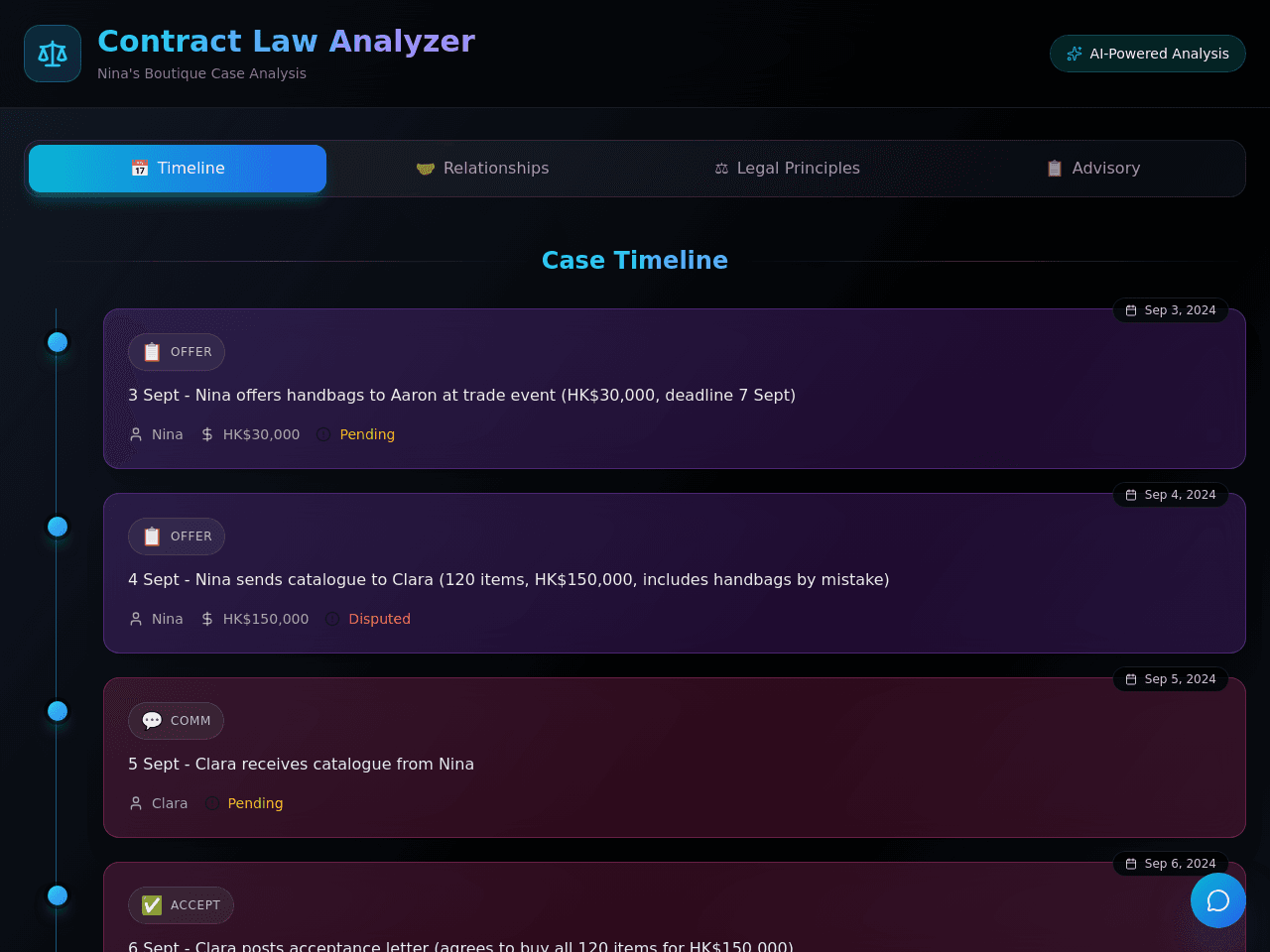1270x952 pixels.
Task: Select the timeline dot for 6 Sept event
Action: (x=58, y=895)
